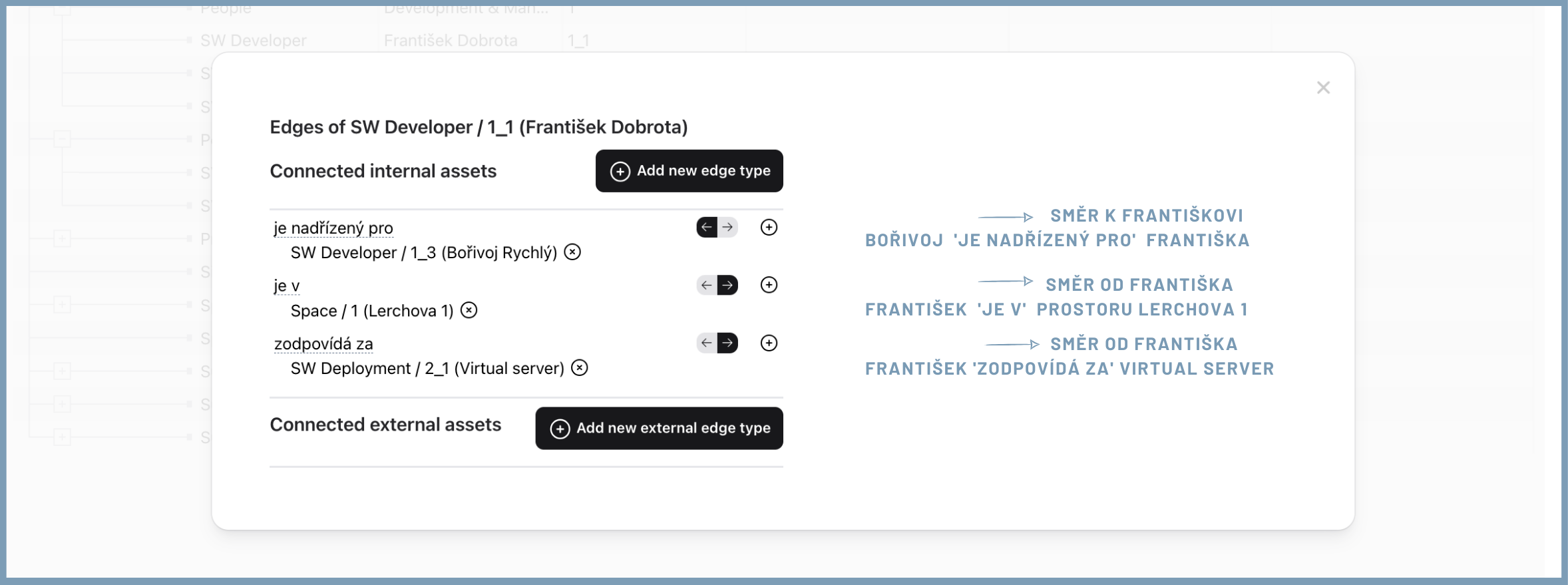
Task: Click right arrow on 'zodpovídá za' direction
Action: point(728,343)
